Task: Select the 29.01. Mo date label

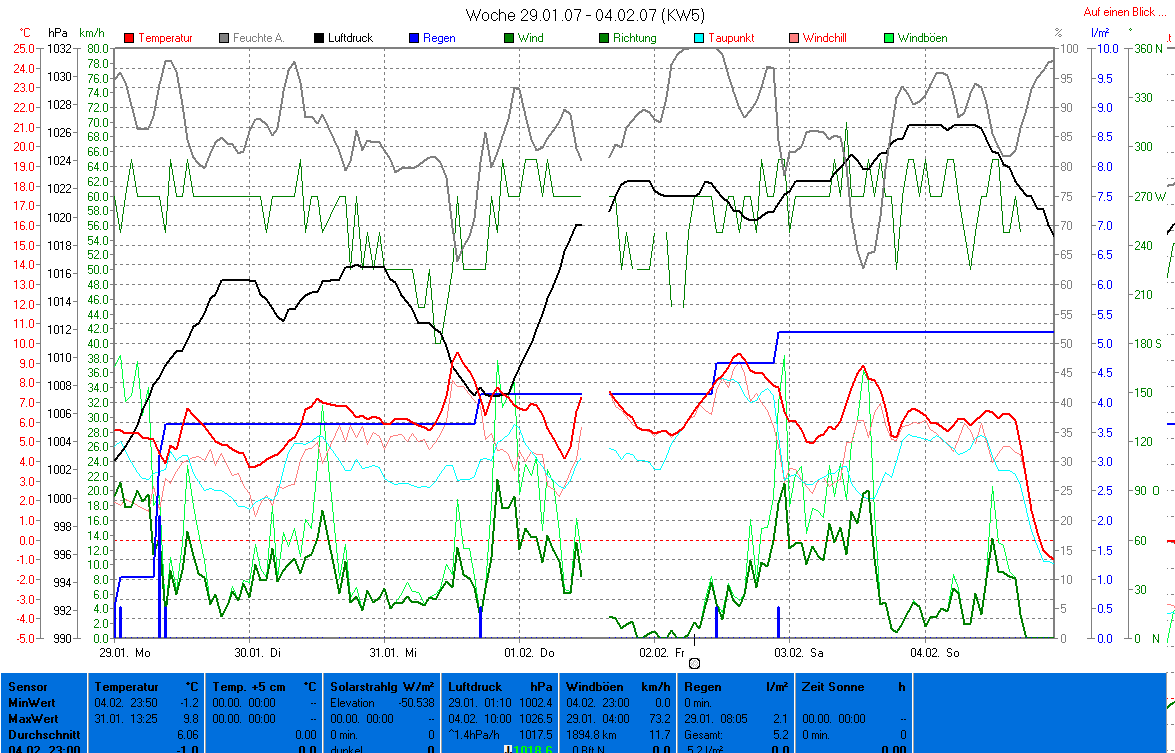Action: coord(125,652)
